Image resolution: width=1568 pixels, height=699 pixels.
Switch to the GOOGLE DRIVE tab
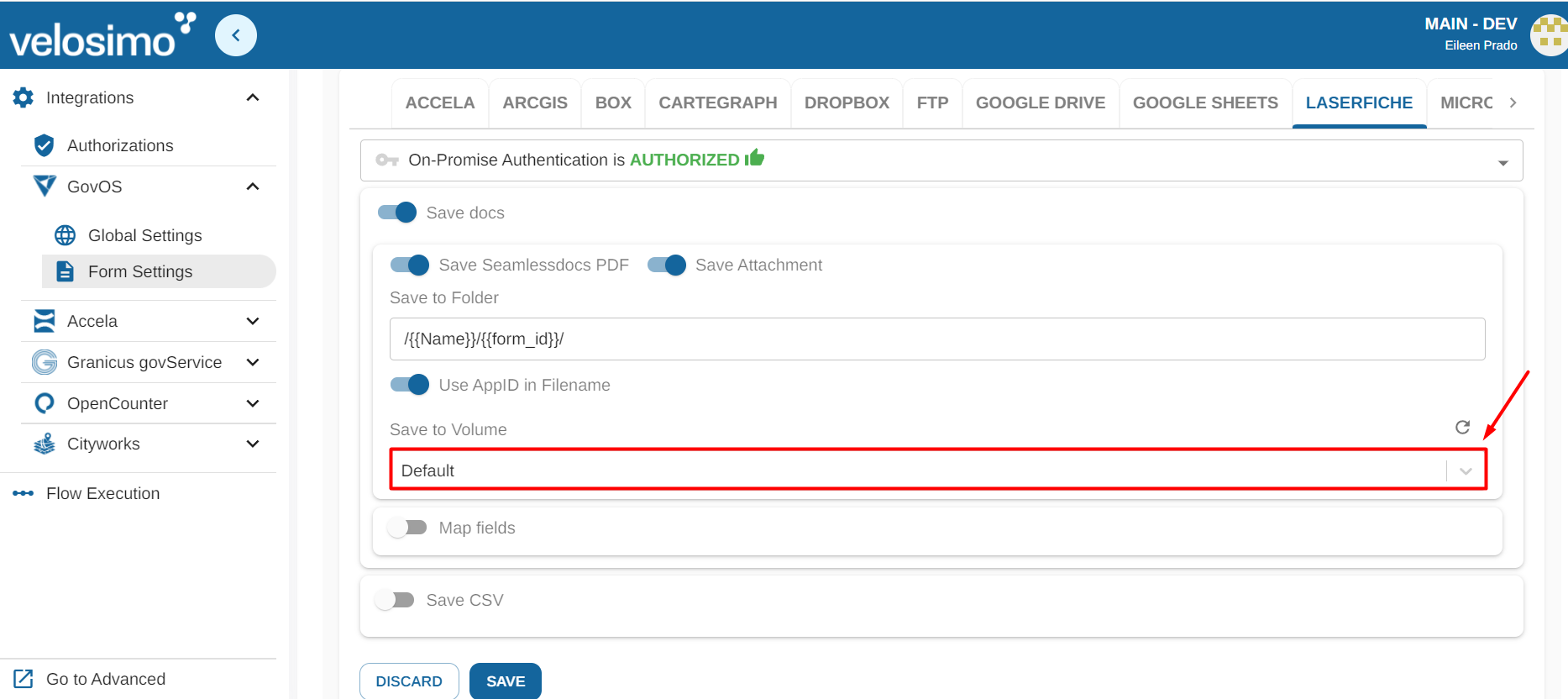click(x=1041, y=102)
